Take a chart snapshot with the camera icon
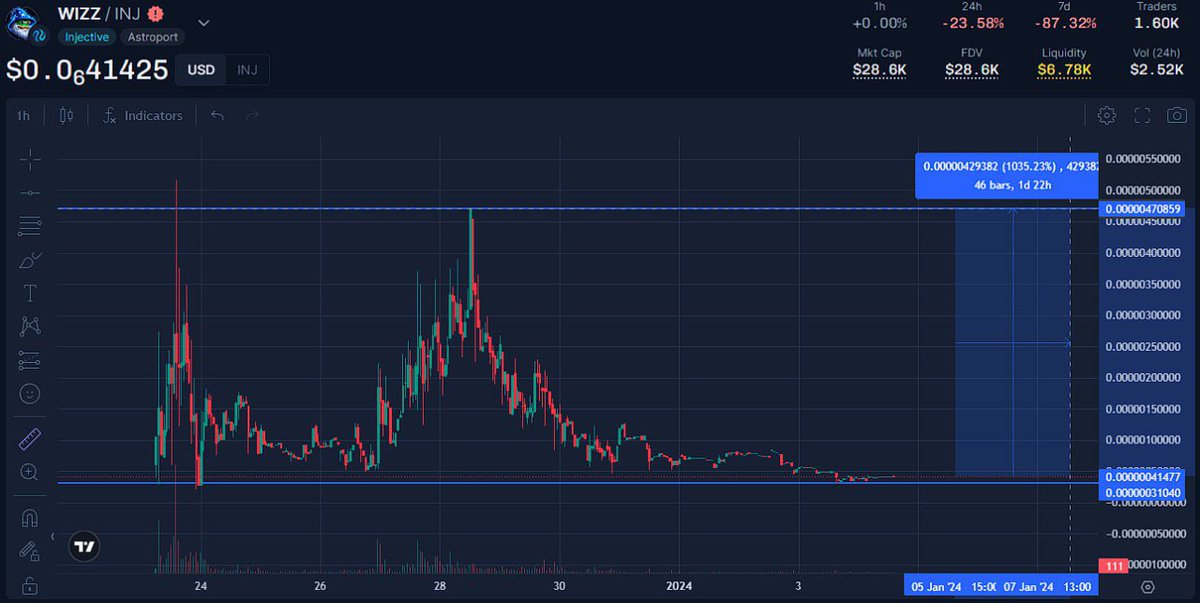The height and width of the screenshot is (603, 1200). 1177,115
